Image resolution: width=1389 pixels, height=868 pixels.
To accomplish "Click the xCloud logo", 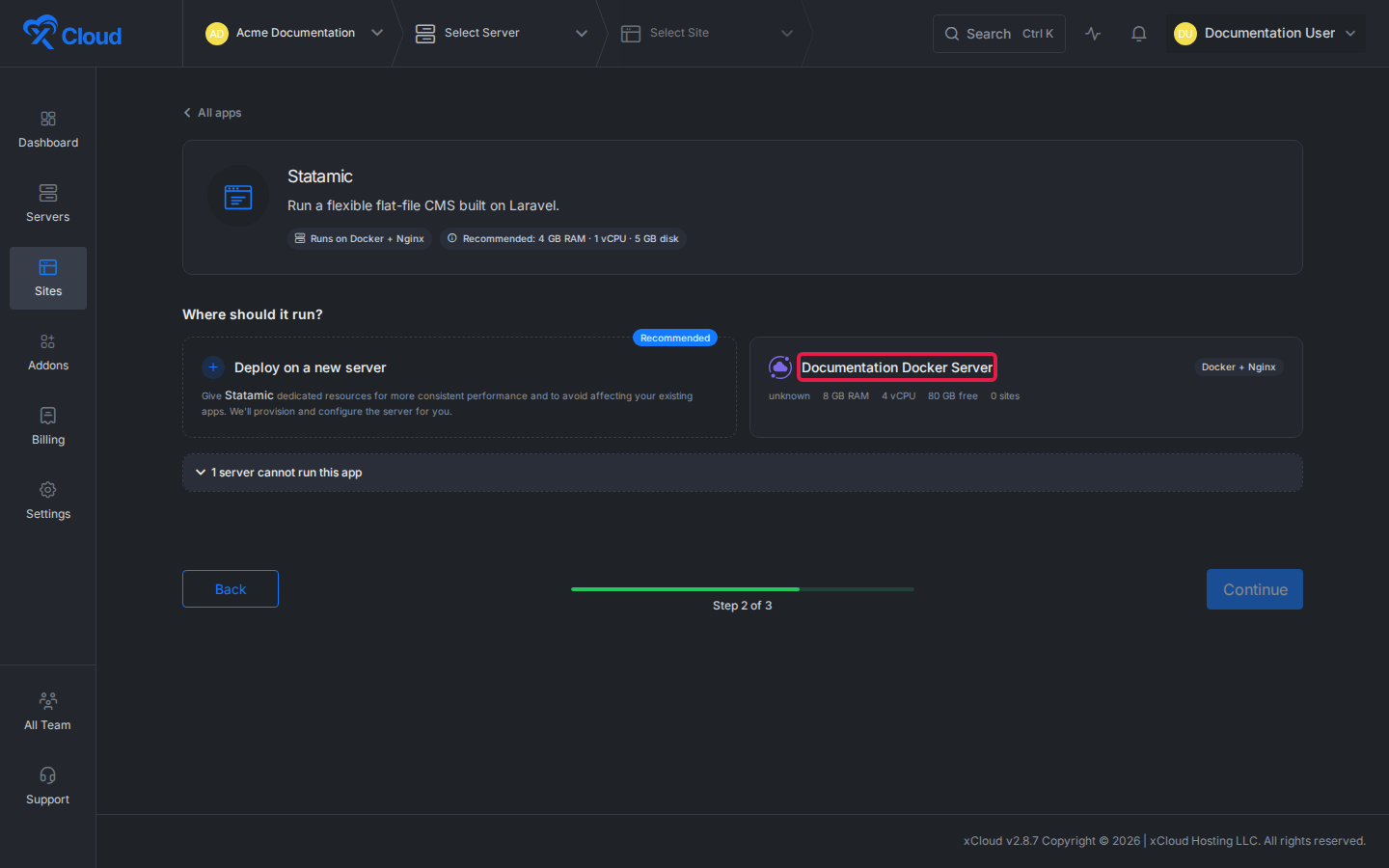I will pos(72,33).
